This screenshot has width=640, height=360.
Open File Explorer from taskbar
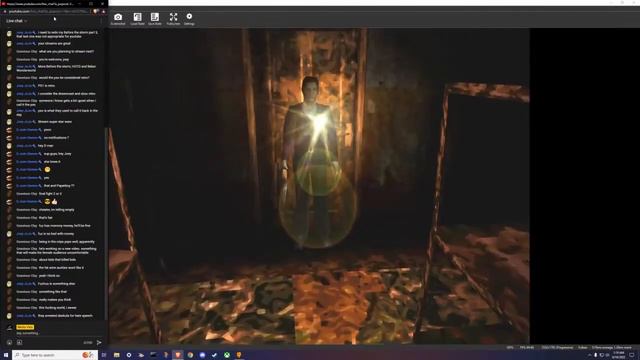[x=117, y=355]
